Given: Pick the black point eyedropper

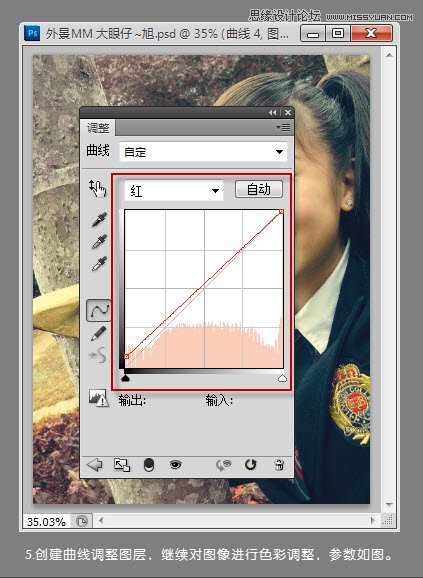Looking at the screenshot, I should (99, 219).
